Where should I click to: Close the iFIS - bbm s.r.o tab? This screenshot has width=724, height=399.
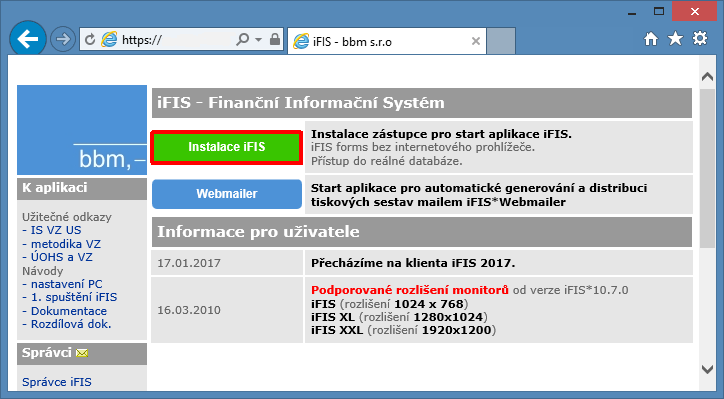pyautogui.click(x=476, y=42)
